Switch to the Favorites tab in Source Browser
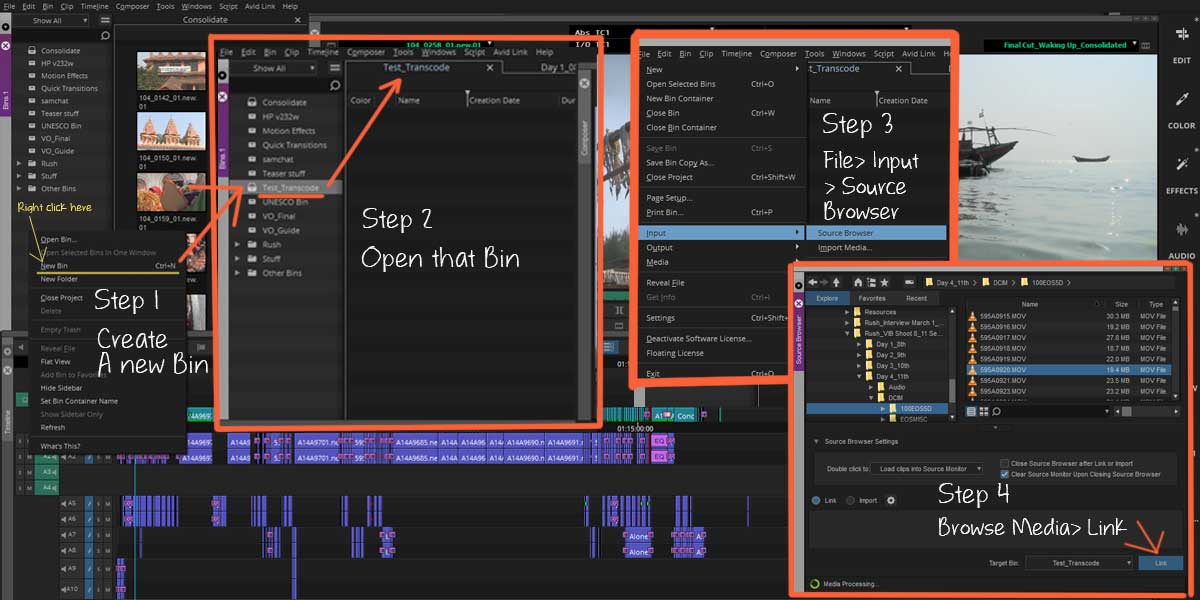The height and width of the screenshot is (600, 1200). [x=871, y=298]
